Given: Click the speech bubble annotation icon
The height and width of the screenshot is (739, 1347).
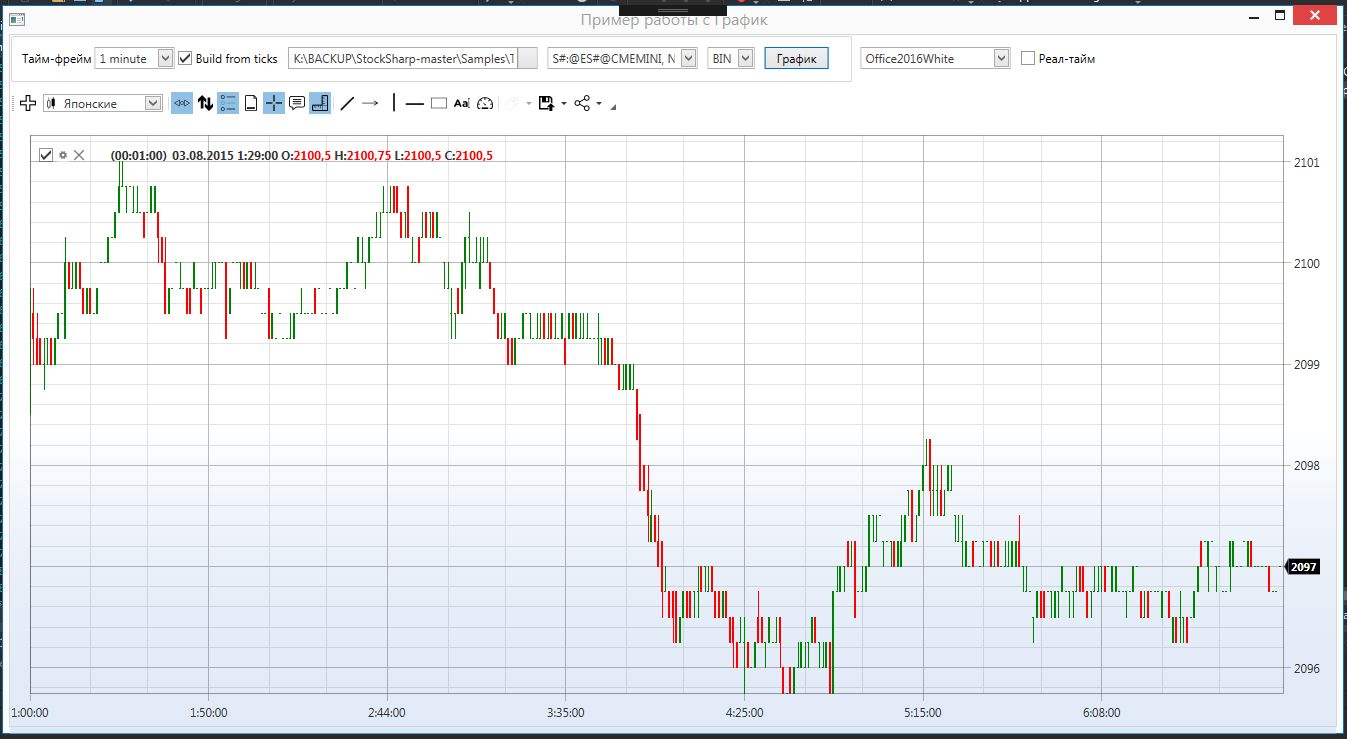Looking at the screenshot, I should 297,103.
